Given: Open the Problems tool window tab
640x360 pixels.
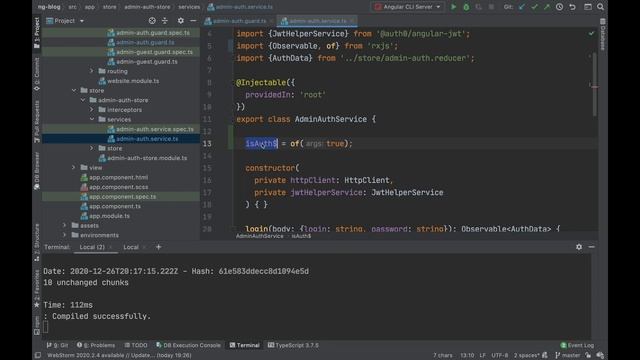Looking at the screenshot, I should pos(96,345).
